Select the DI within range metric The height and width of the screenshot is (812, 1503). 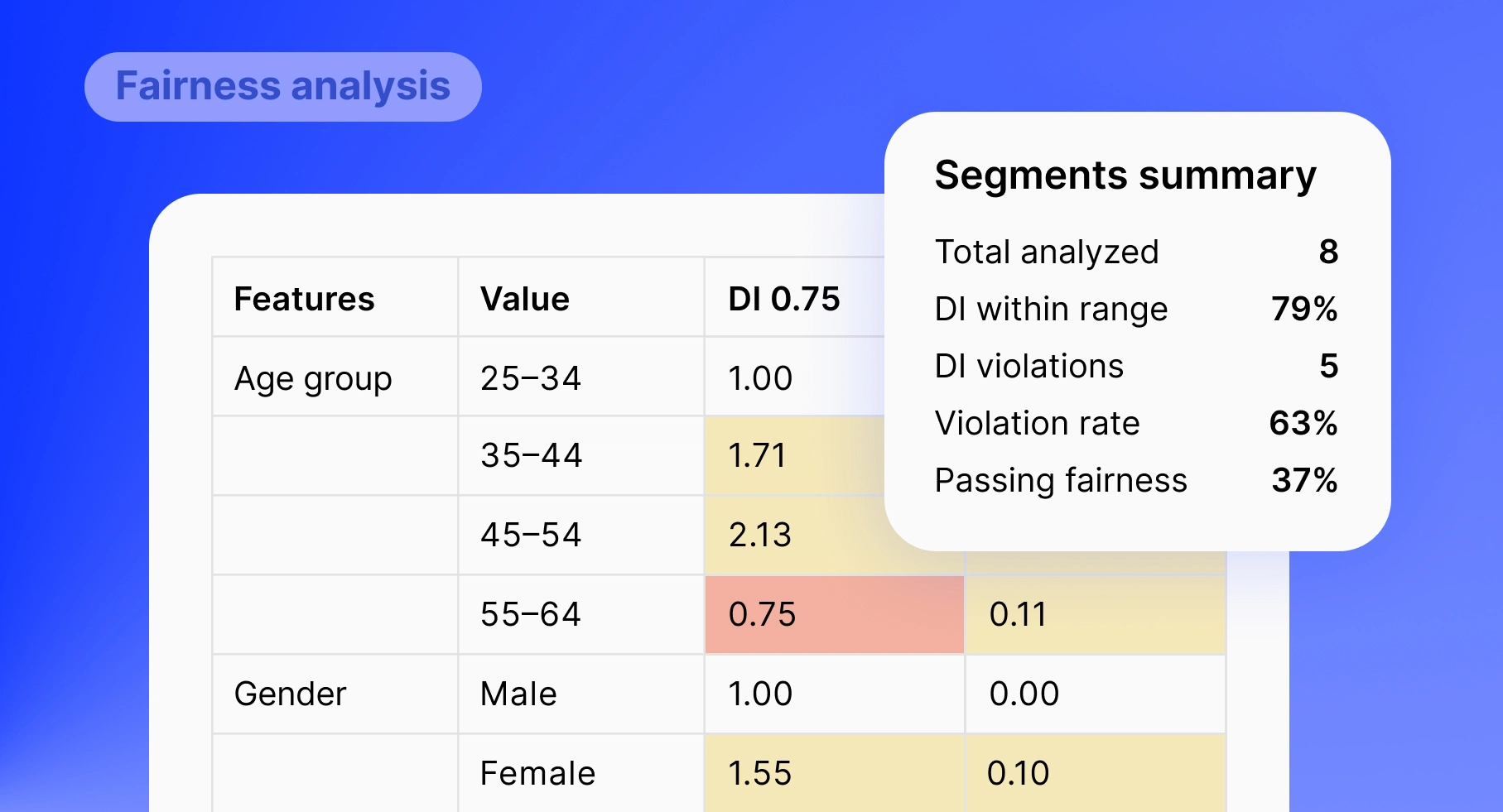1135,309
